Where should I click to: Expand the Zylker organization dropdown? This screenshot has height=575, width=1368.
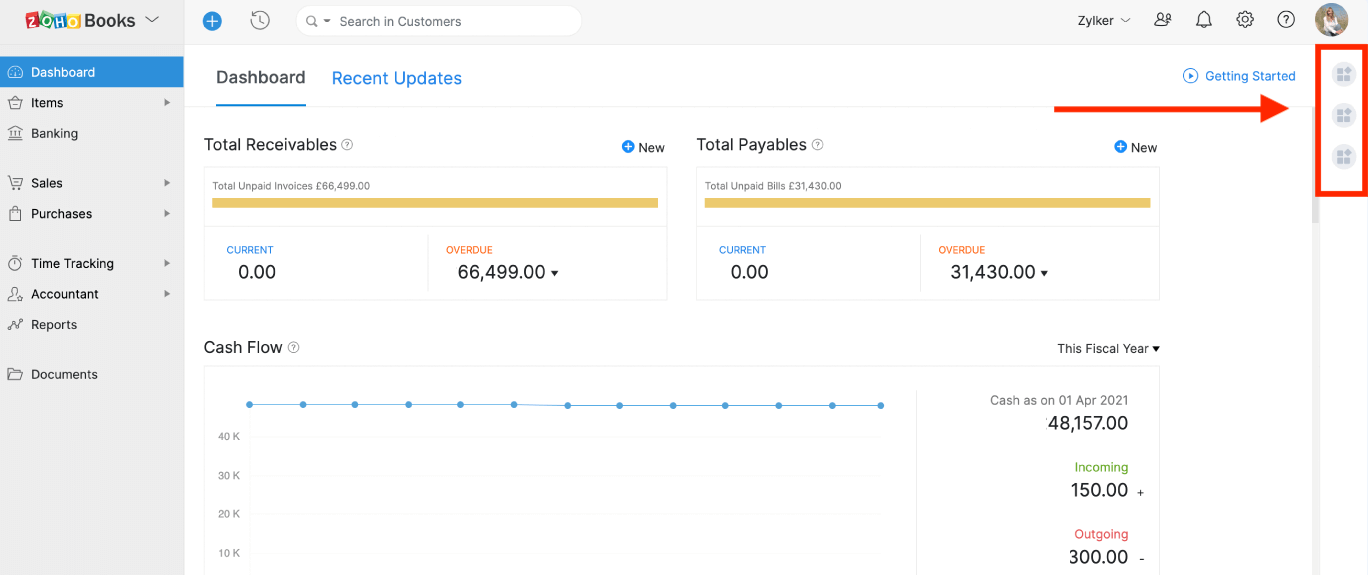[1104, 21]
